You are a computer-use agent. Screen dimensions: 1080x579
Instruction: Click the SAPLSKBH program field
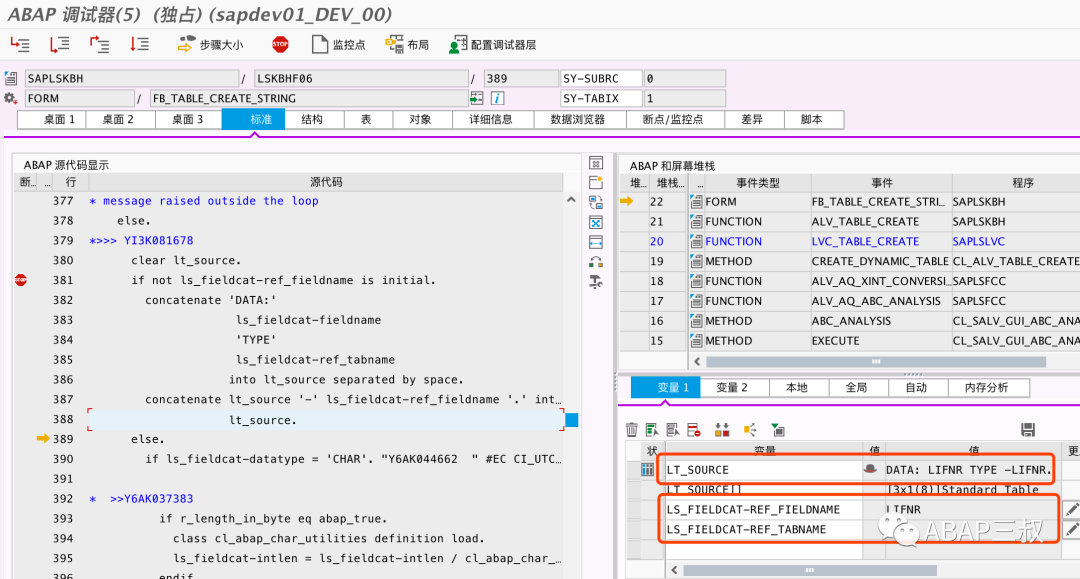pos(132,78)
